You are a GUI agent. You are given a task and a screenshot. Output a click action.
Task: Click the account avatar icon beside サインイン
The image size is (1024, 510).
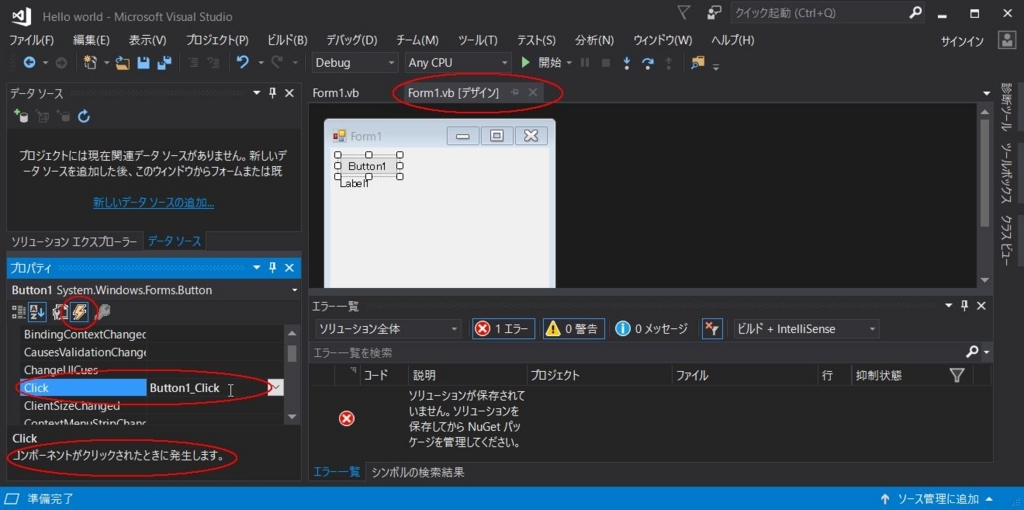[1006, 40]
